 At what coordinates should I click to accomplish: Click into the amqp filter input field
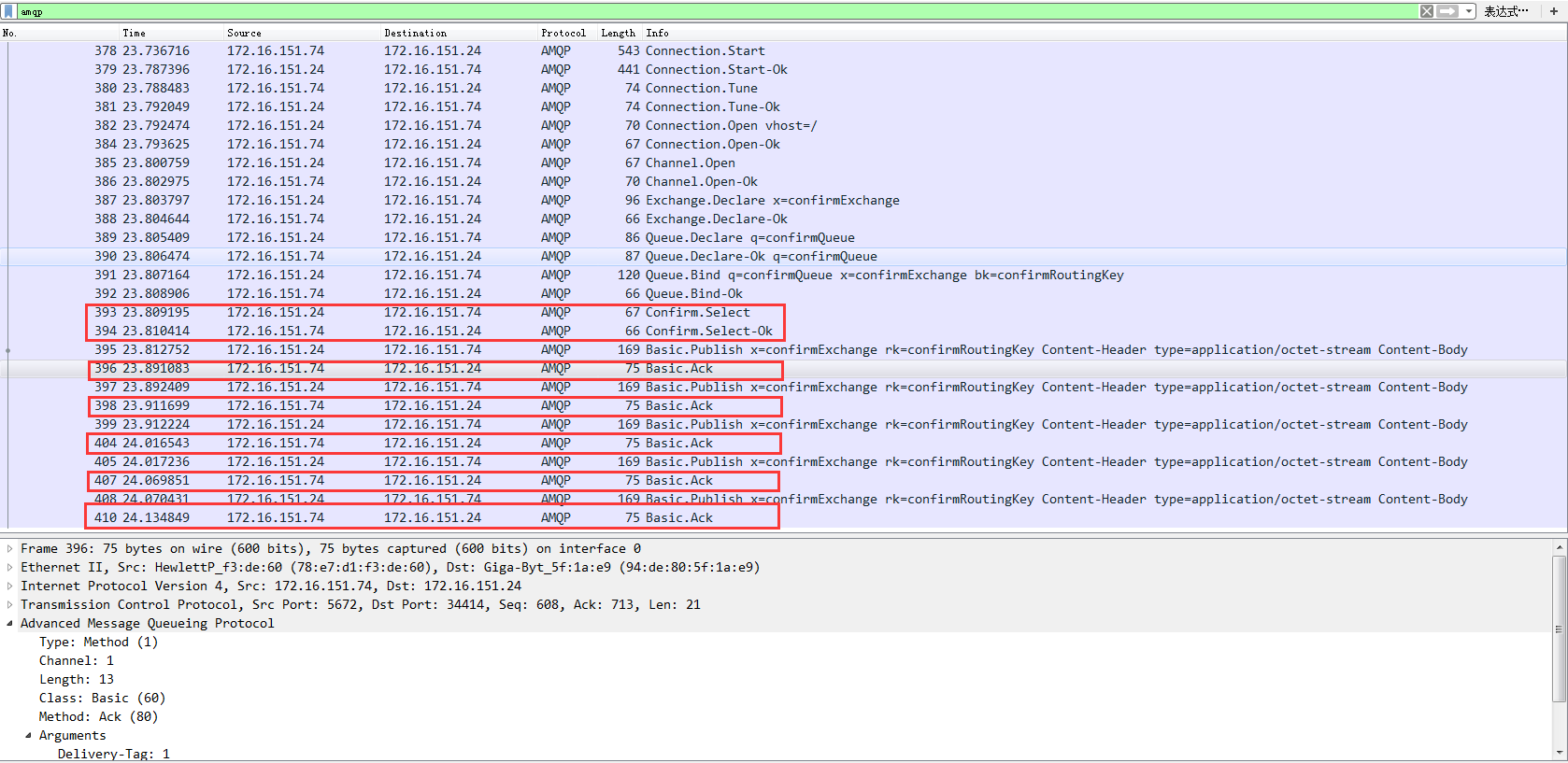point(718,11)
